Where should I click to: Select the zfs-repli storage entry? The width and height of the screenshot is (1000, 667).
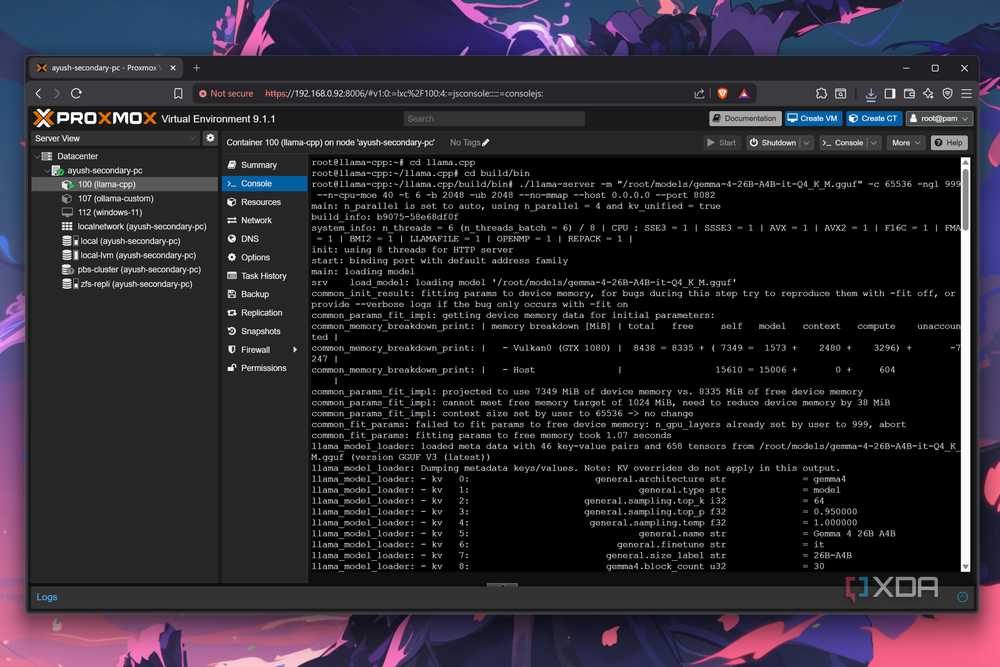click(x=136, y=284)
